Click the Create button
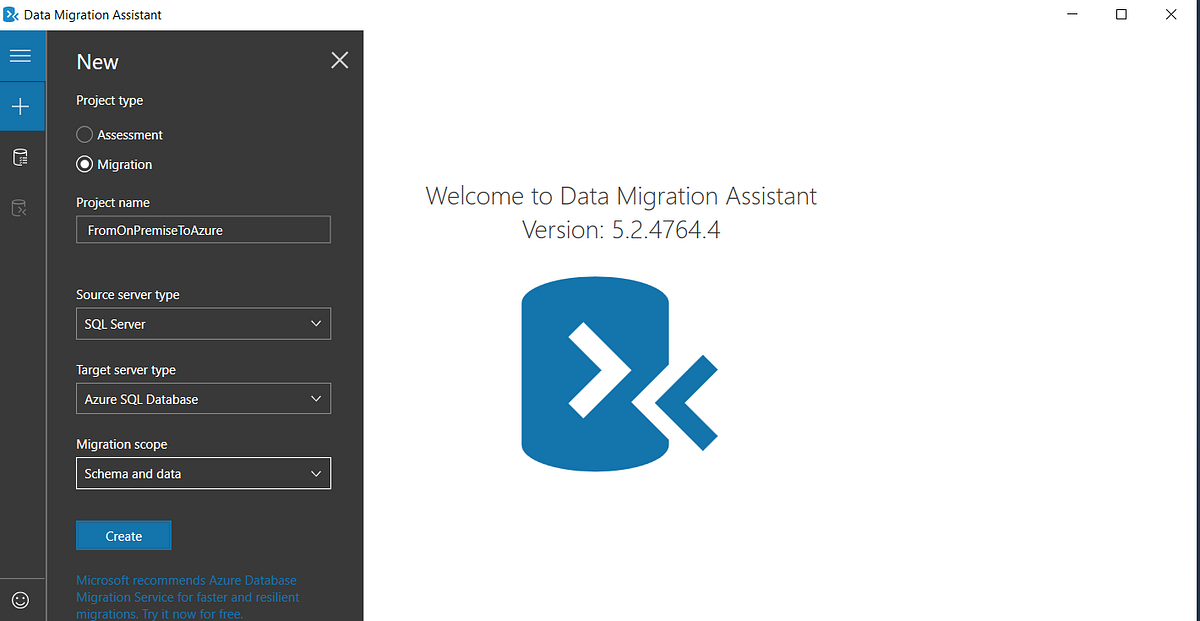Viewport: 1200px width, 621px height. (123, 535)
